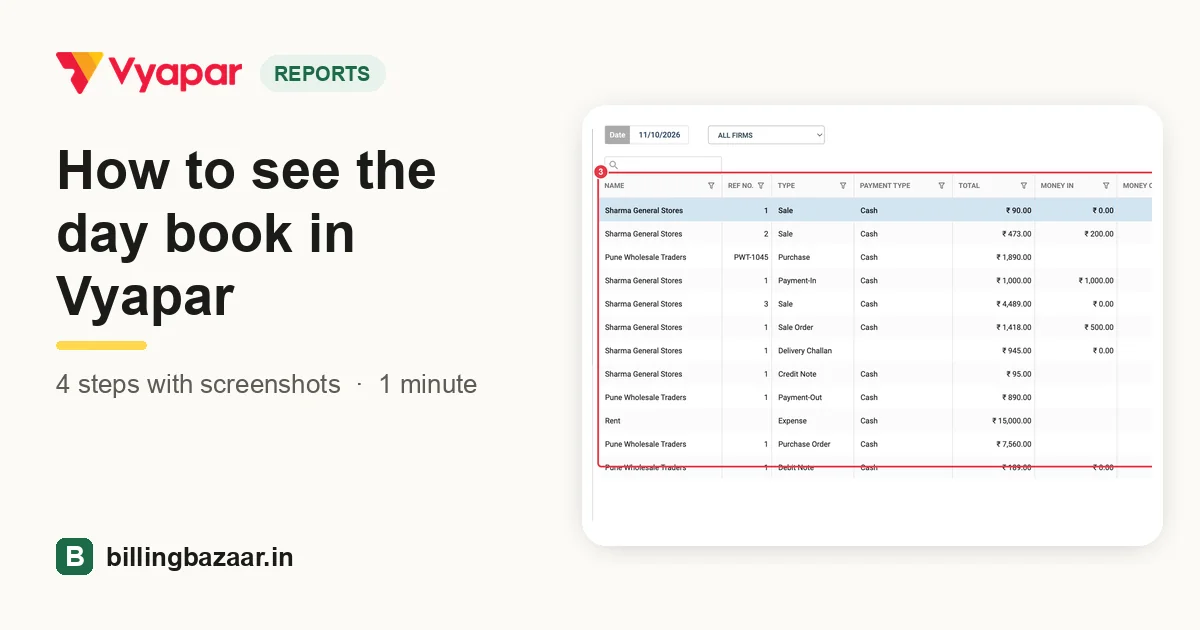Click the Expense type cell

792,421
